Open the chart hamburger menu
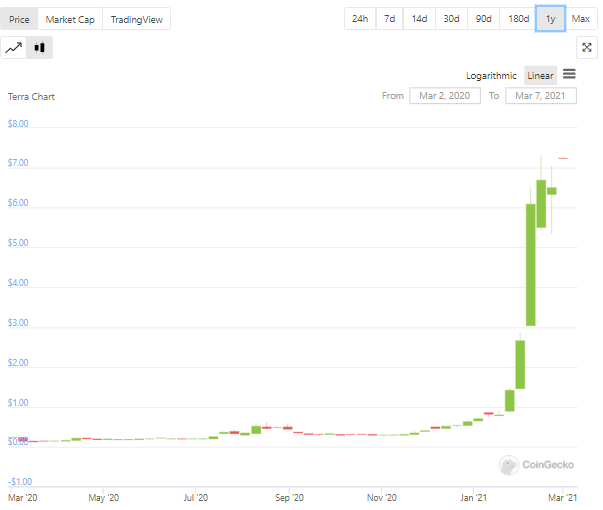This screenshot has width=603, height=510. 569,74
